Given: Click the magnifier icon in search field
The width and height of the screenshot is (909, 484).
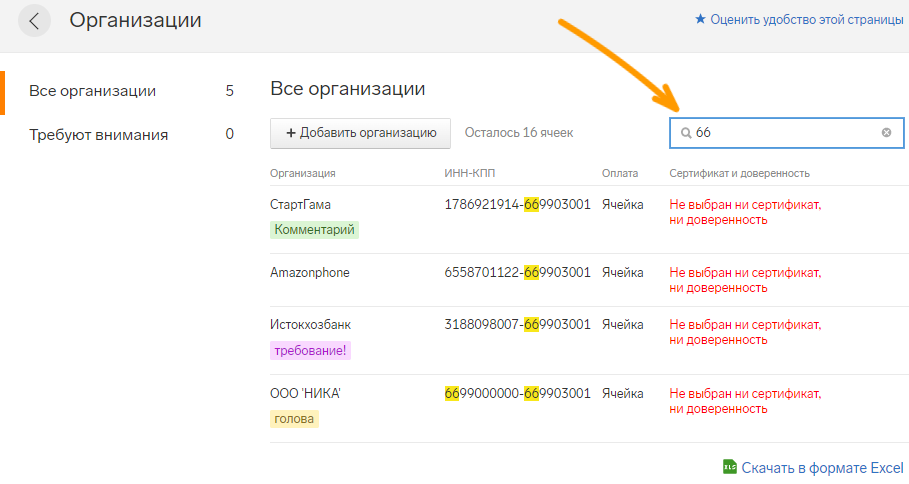Looking at the screenshot, I should [686, 133].
